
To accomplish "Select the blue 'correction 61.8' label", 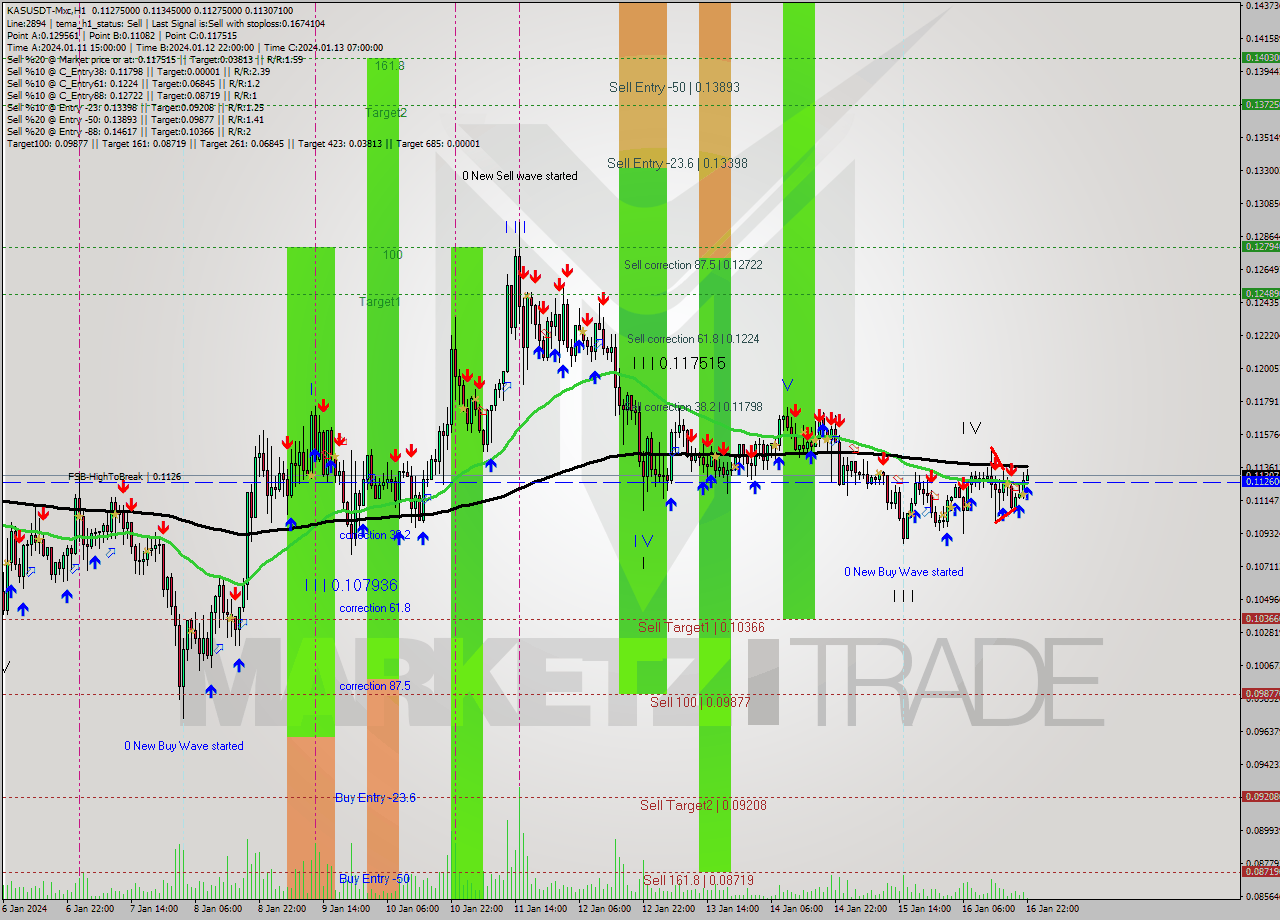I will pos(374,608).
